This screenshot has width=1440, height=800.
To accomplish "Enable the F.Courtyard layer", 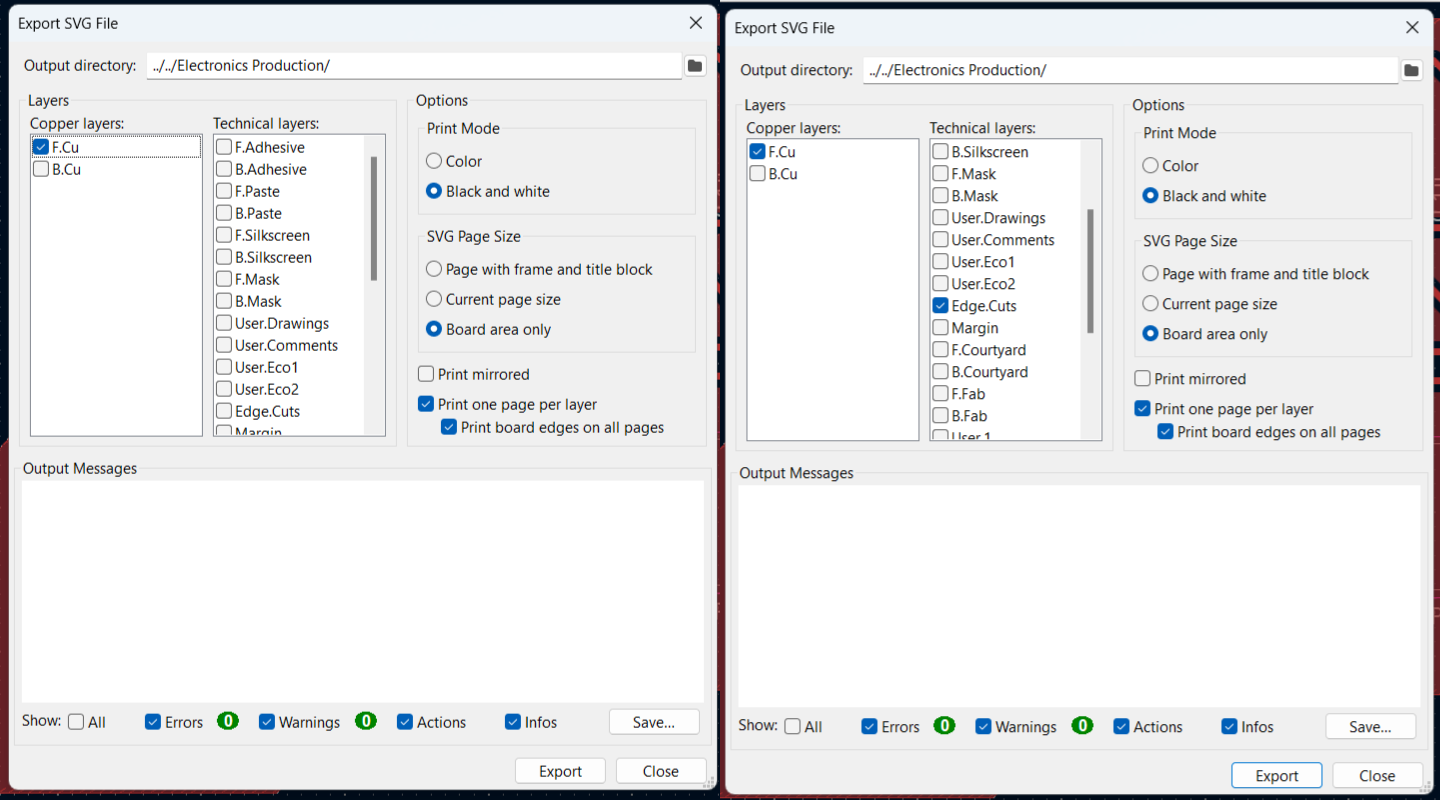I will 940,350.
